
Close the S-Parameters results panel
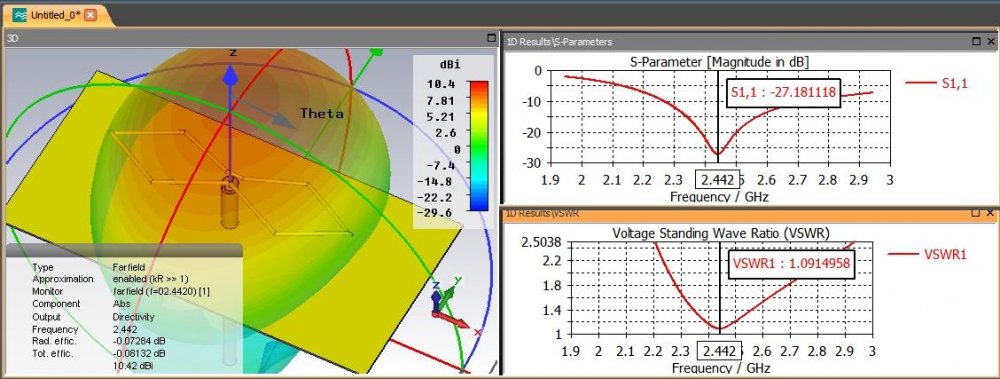pos(990,41)
